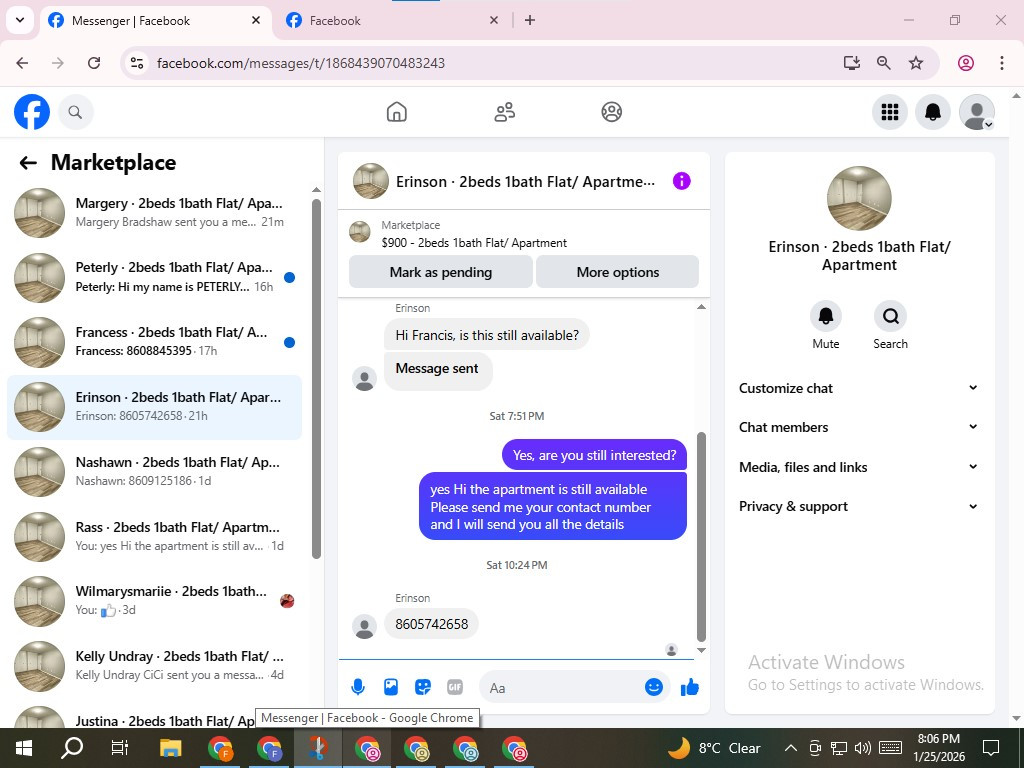1024x768 pixels.
Task: Click More options button
Action: [617, 272]
